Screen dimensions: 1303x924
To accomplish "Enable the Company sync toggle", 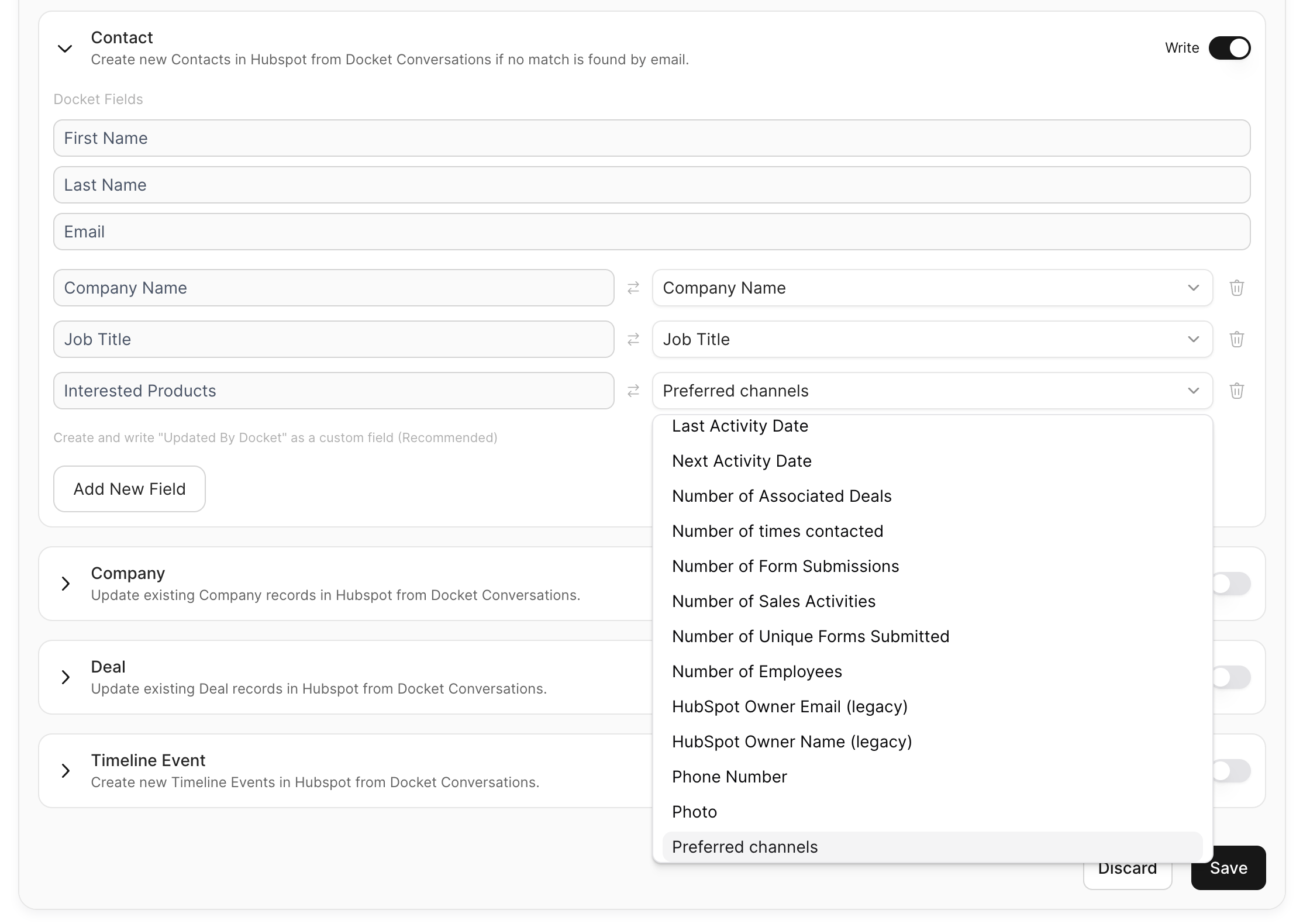I will [1230, 584].
